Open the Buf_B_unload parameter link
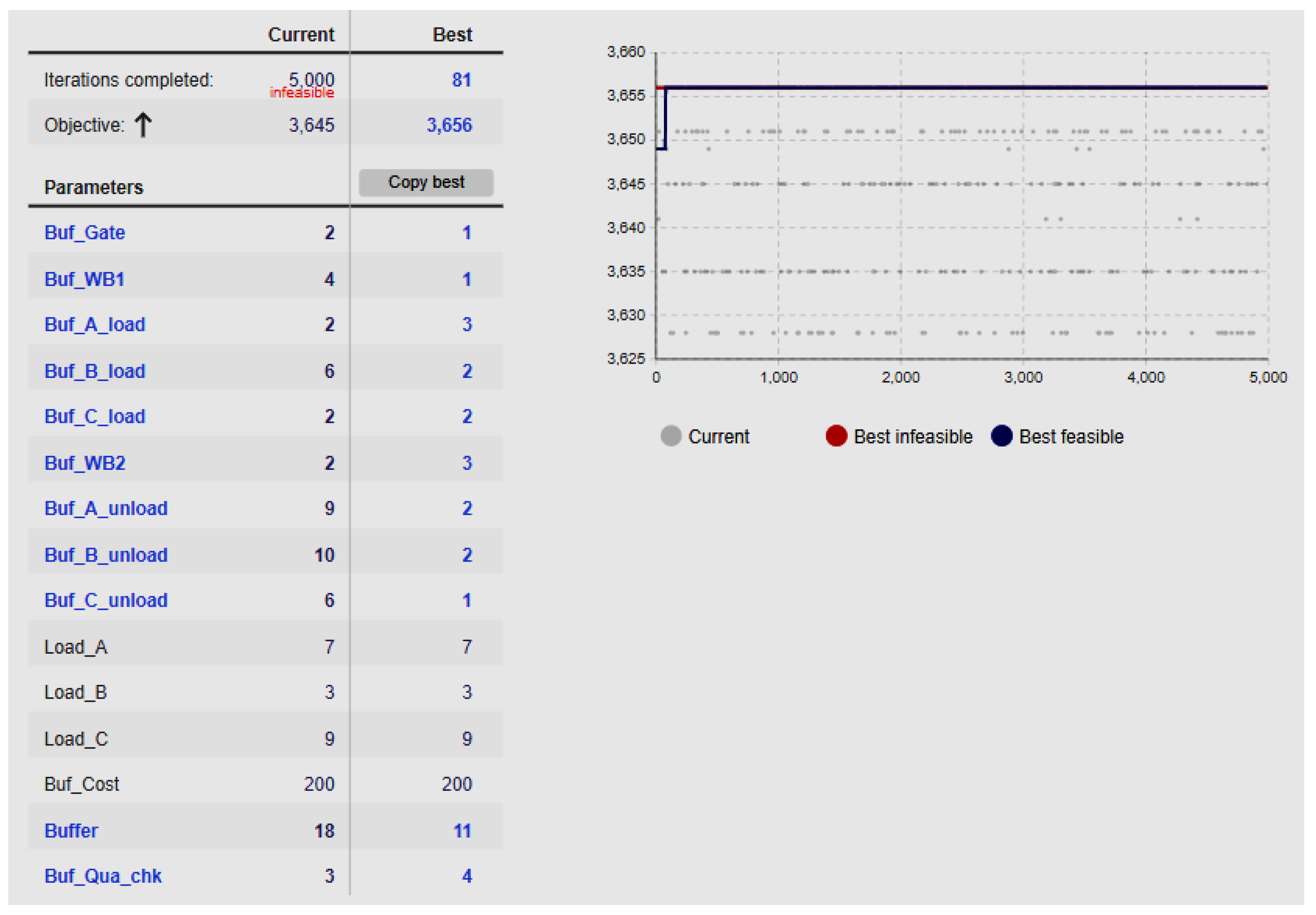The width and height of the screenshot is (1316, 915). pos(106,555)
